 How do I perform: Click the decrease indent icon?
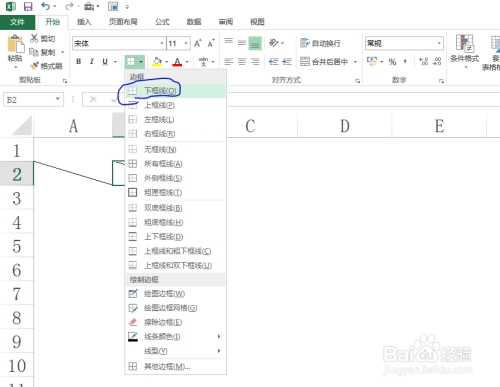[274, 62]
